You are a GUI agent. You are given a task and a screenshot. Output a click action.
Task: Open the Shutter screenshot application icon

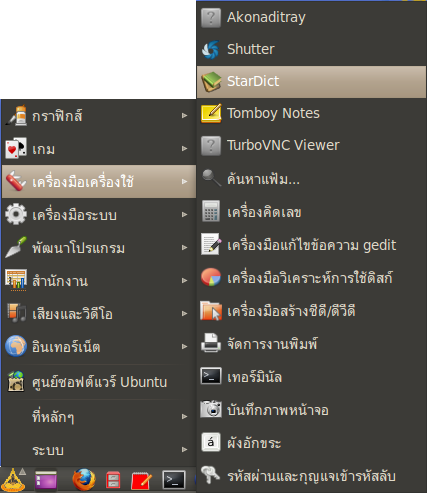pyautogui.click(x=211, y=50)
